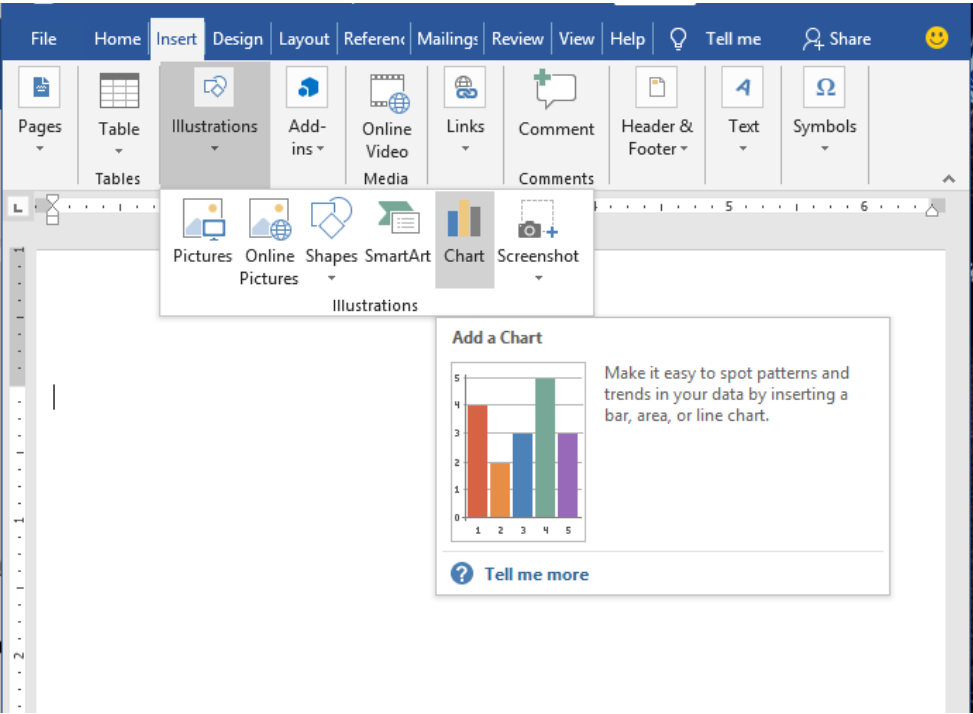Expand the Shapes dropdown arrow
The image size is (973, 714).
click(x=330, y=279)
